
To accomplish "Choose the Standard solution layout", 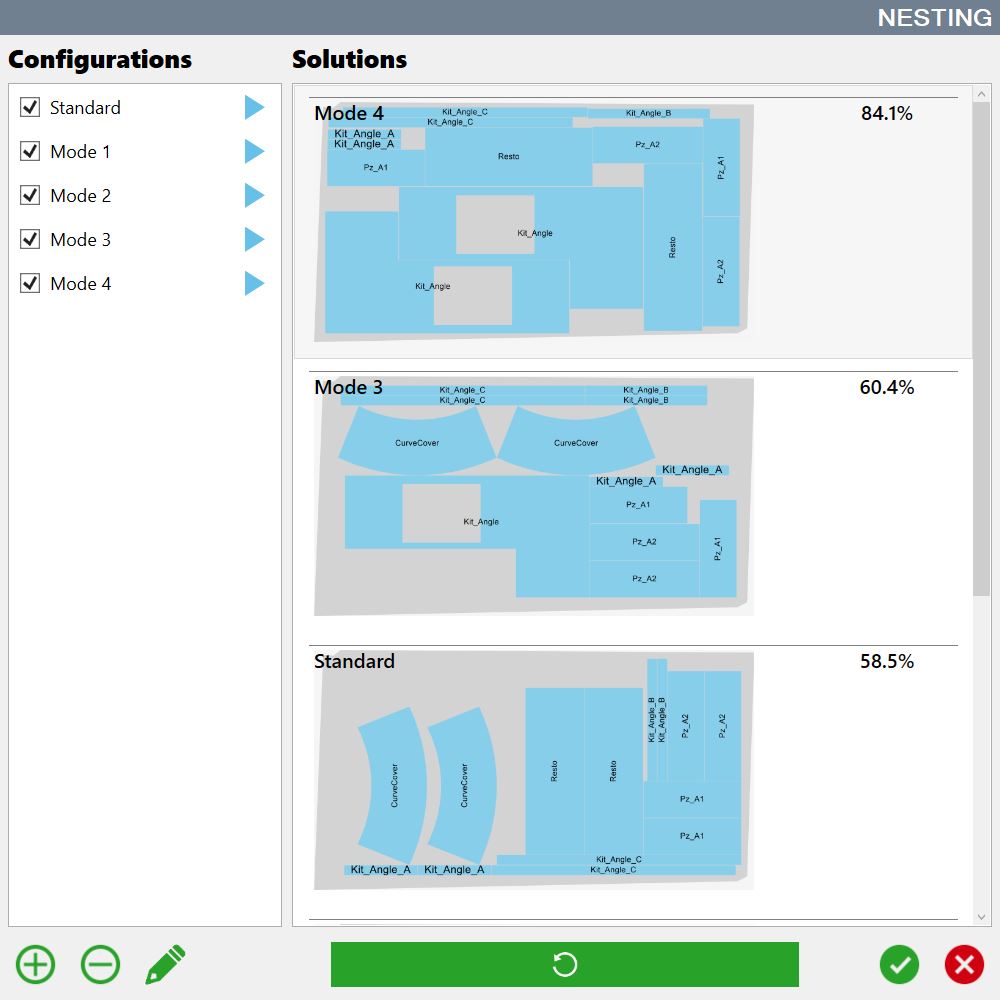I will tap(534, 770).
